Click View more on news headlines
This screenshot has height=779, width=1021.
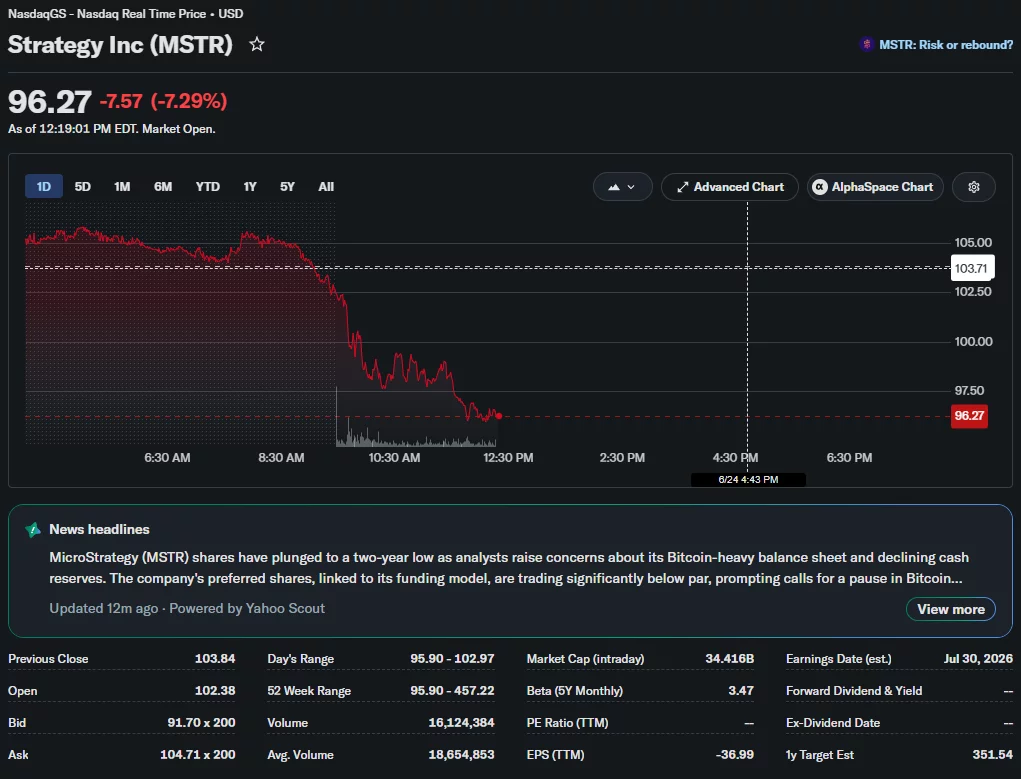[951, 609]
